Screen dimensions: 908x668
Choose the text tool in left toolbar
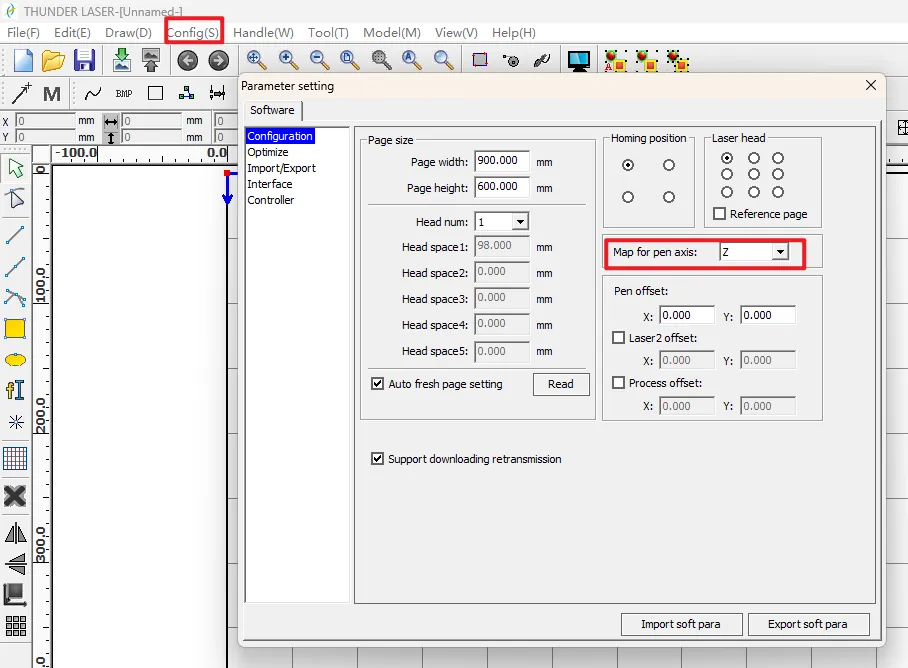pyautogui.click(x=15, y=390)
